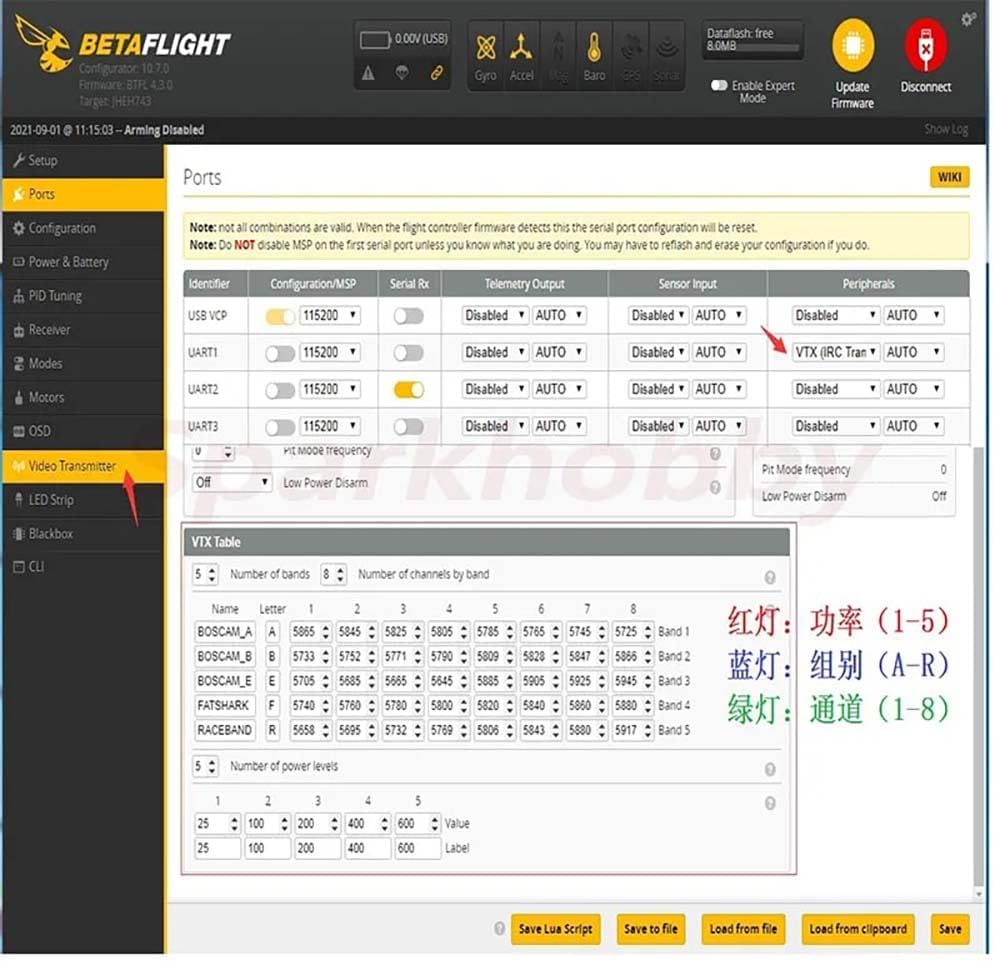994x962 pixels.
Task: Click the Save Lua Script button
Action: tap(555, 929)
